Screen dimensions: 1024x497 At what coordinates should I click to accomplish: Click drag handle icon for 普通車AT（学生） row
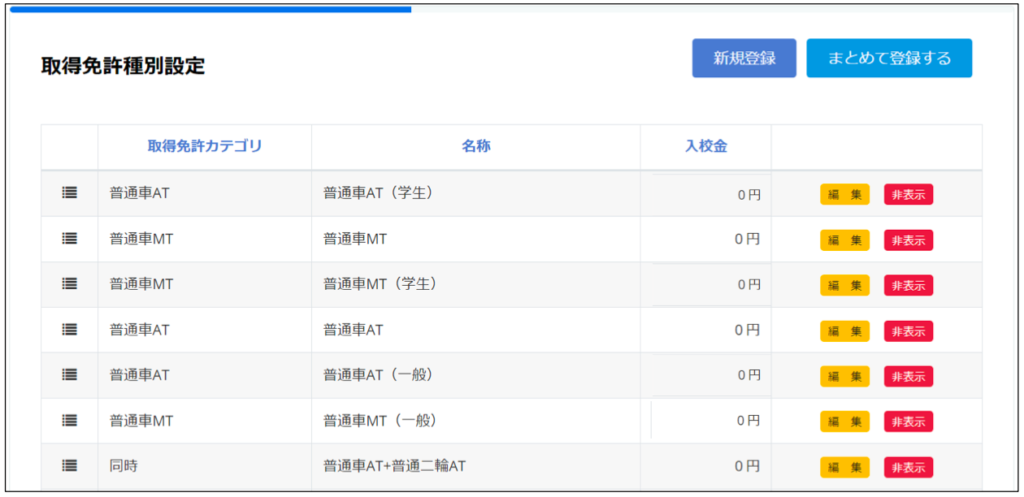[69, 193]
